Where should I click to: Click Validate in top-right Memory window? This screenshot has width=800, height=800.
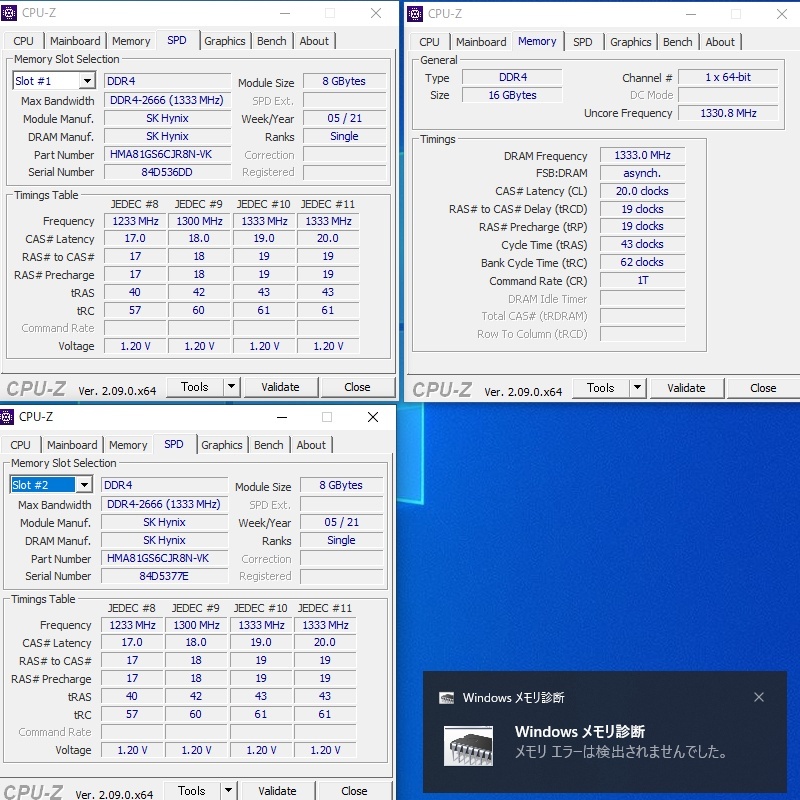pos(686,388)
